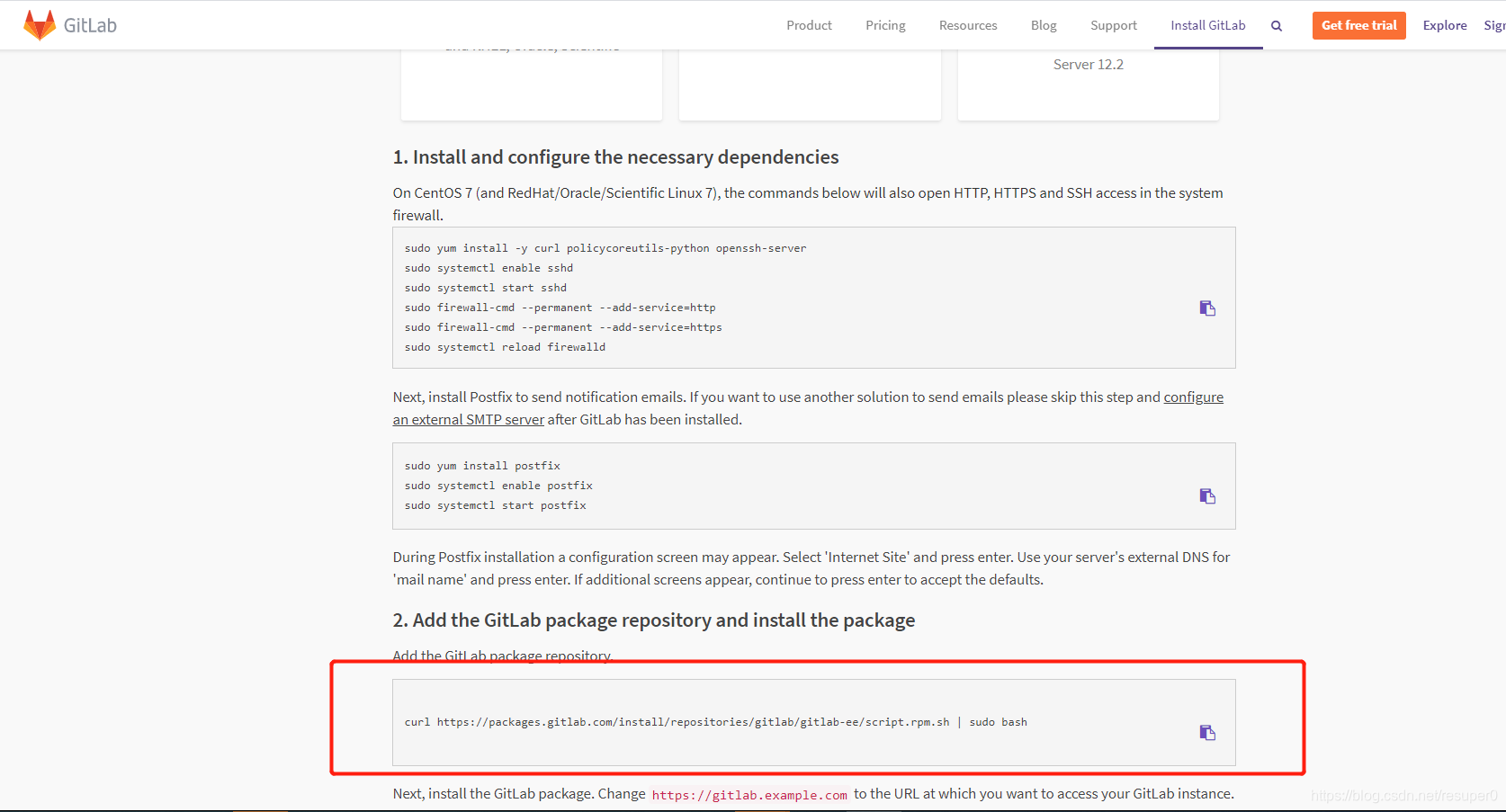The image size is (1506, 812).
Task: Click 'sudo systemctl reload firewalld' line
Action: [x=505, y=347]
